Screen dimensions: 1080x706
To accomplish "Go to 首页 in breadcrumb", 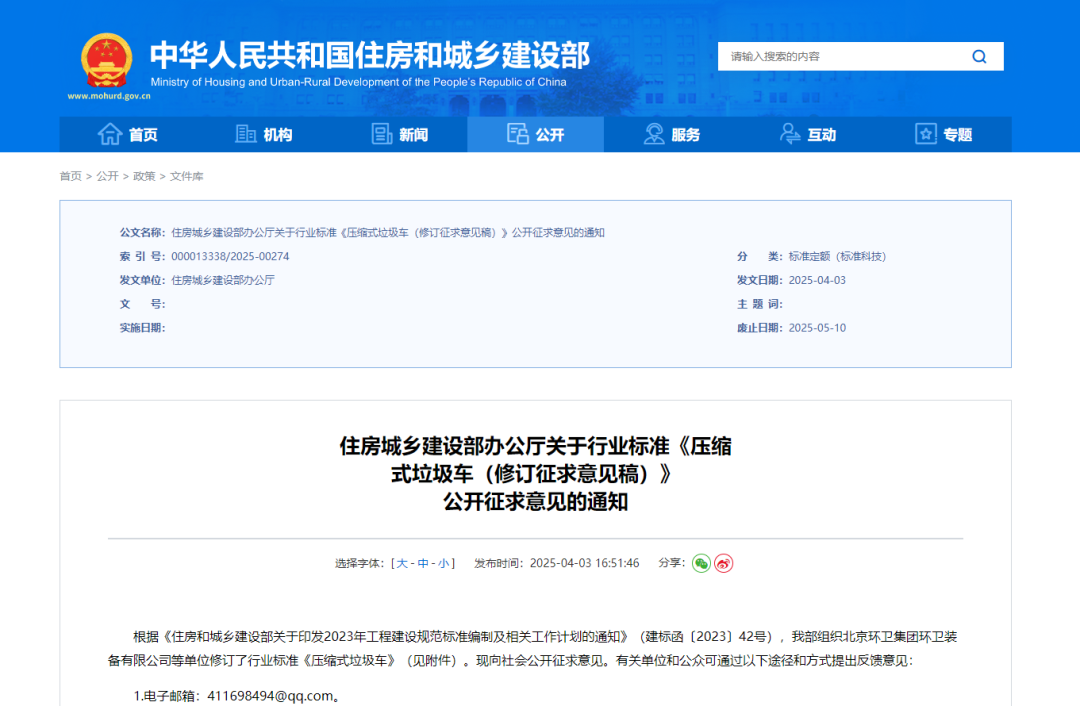I will pos(70,176).
